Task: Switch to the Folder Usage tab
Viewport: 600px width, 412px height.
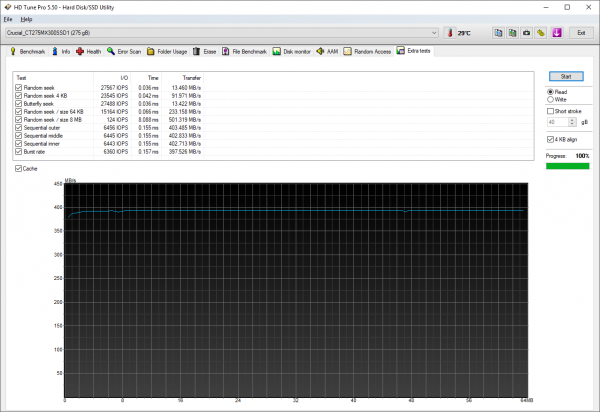Action: pos(167,52)
